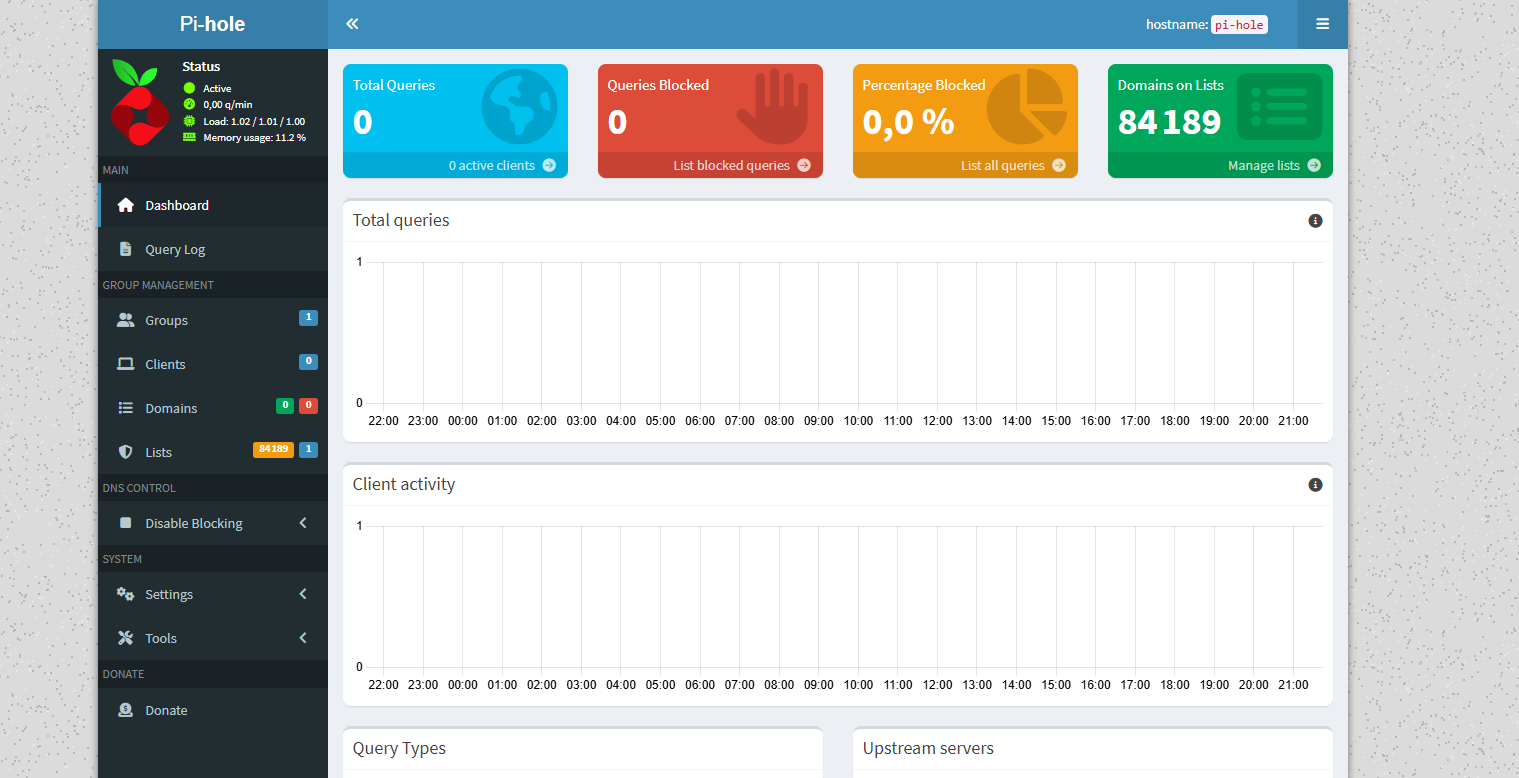The image size is (1519, 778).
Task: Open Clients using the monitor icon
Action: click(x=125, y=363)
